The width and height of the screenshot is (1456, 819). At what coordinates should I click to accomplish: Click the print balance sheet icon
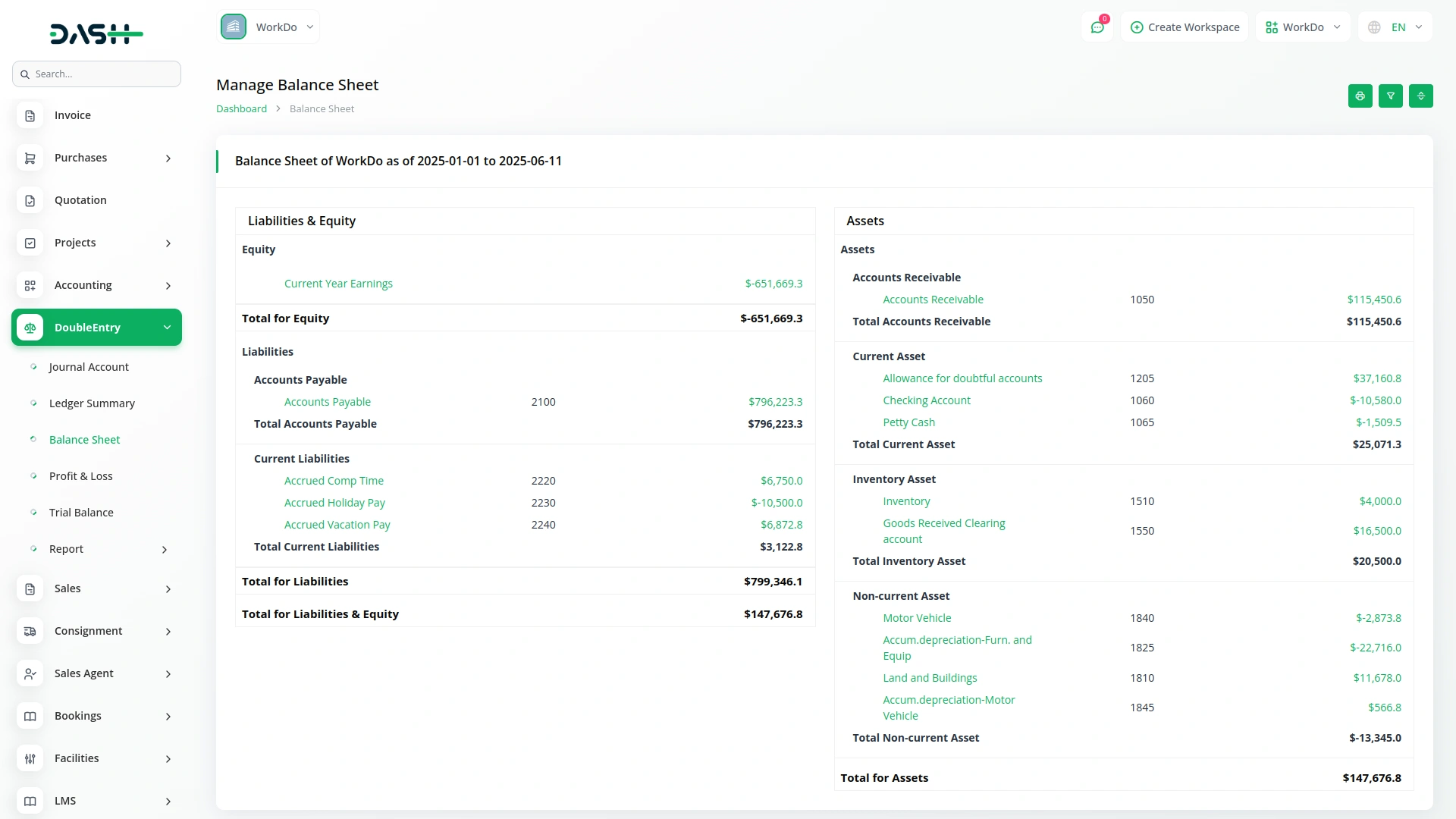point(1360,96)
